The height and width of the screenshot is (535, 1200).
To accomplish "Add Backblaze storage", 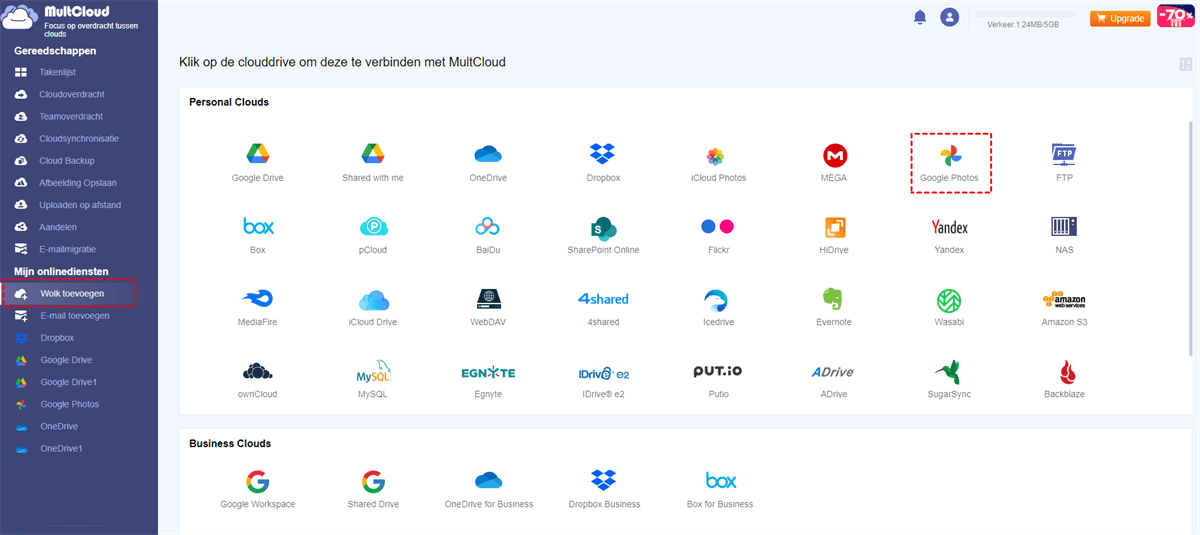I will pyautogui.click(x=1064, y=379).
